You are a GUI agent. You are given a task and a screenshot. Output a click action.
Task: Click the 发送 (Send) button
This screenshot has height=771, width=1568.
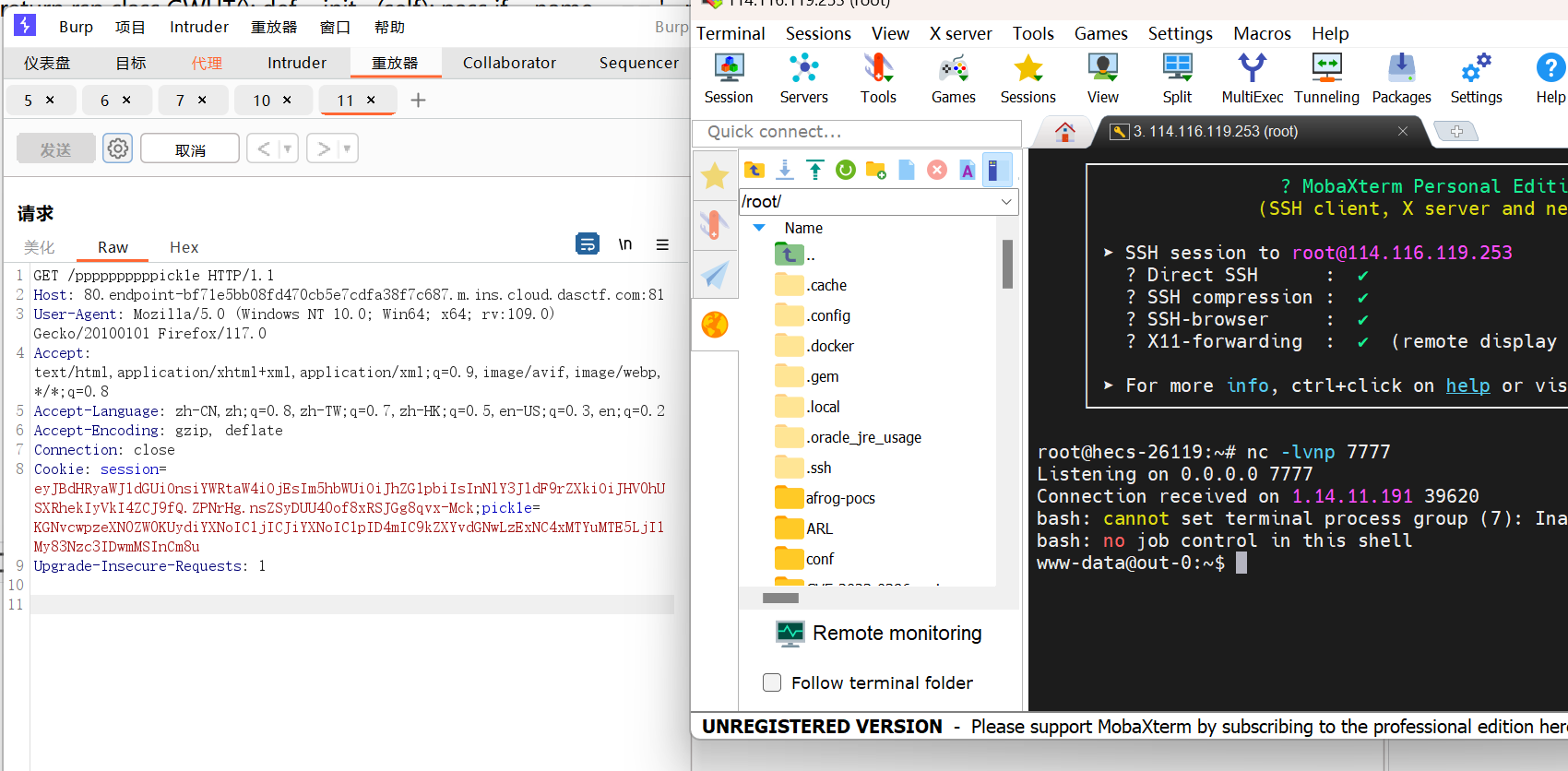pos(56,148)
